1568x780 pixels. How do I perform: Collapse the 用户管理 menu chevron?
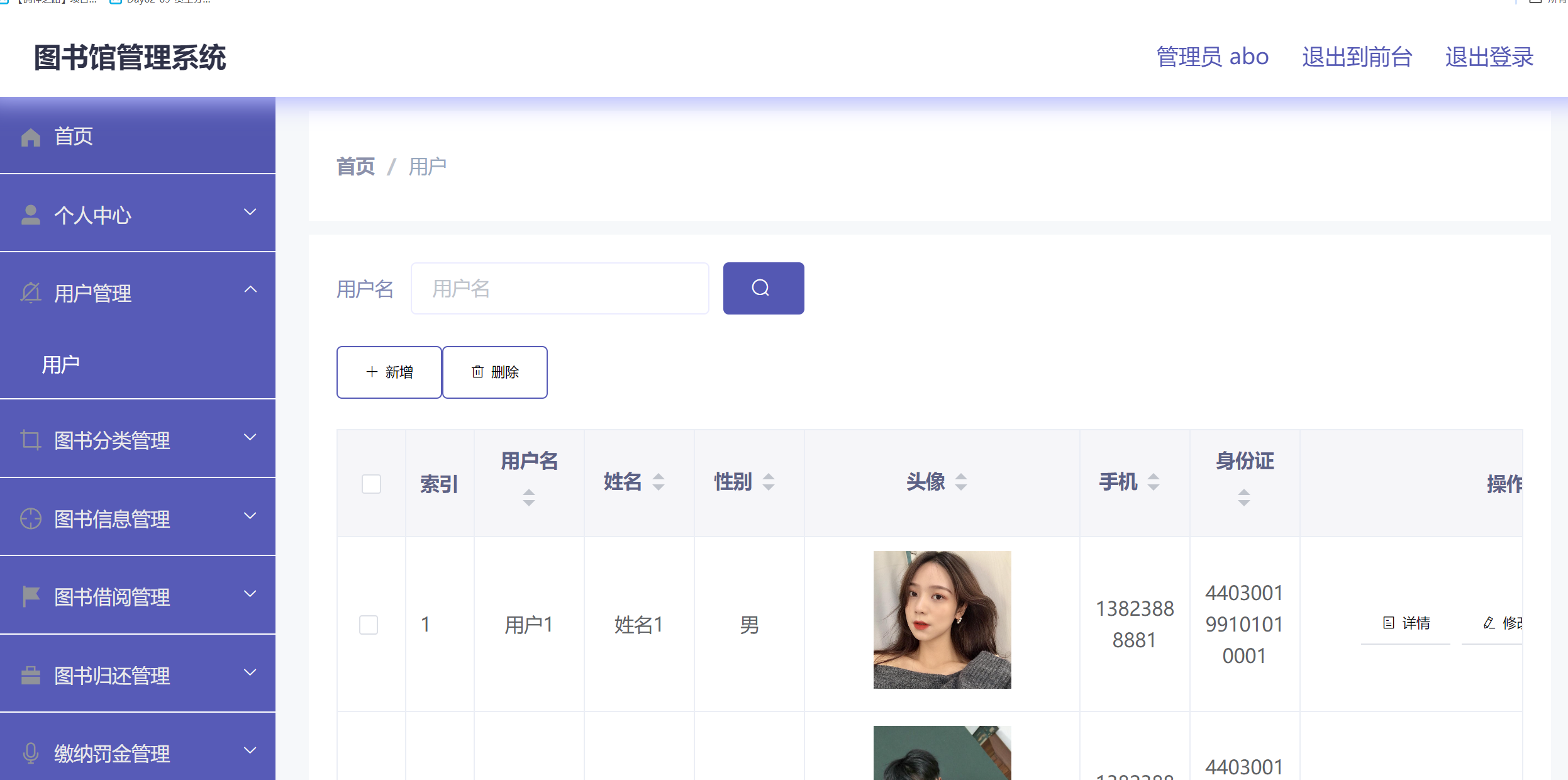click(x=250, y=290)
